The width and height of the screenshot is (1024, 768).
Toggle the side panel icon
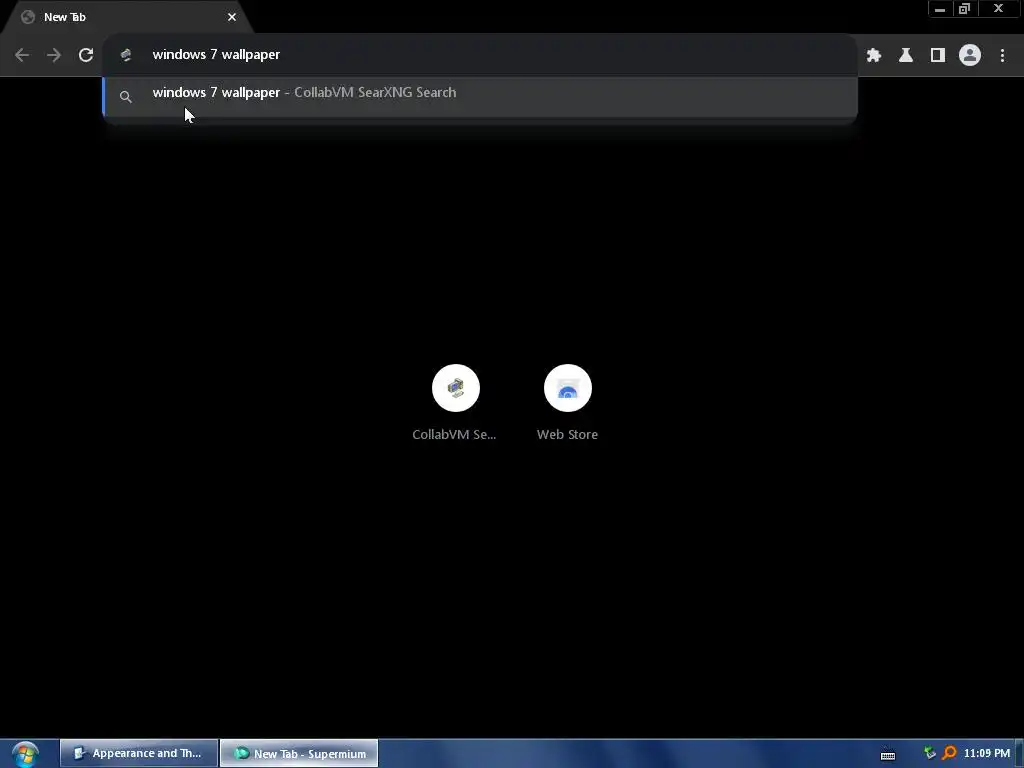(x=938, y=56)
